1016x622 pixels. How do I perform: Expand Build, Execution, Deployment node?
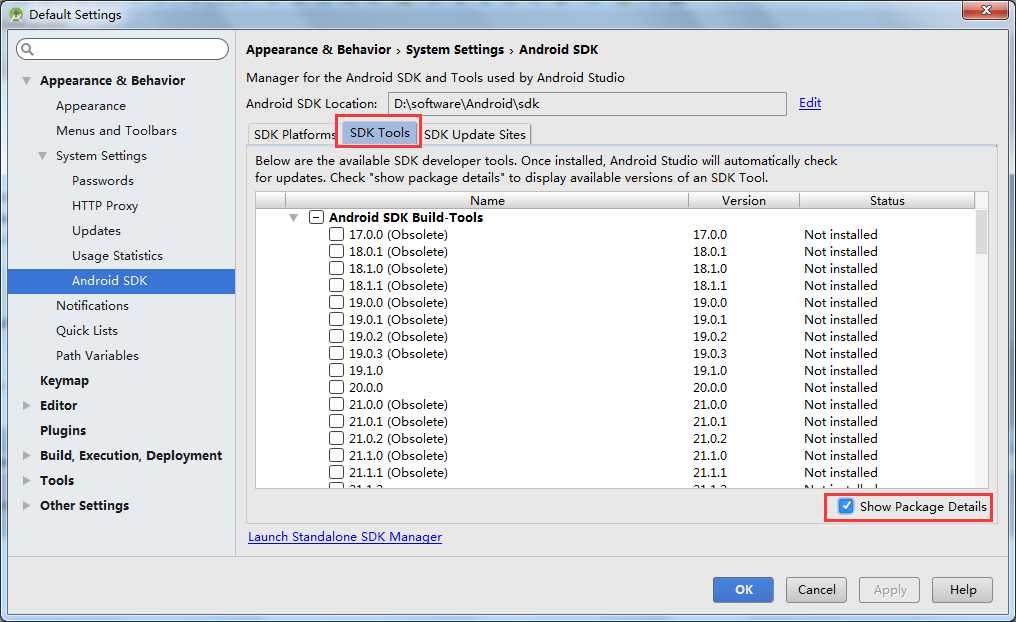click(x=27, y=455)
